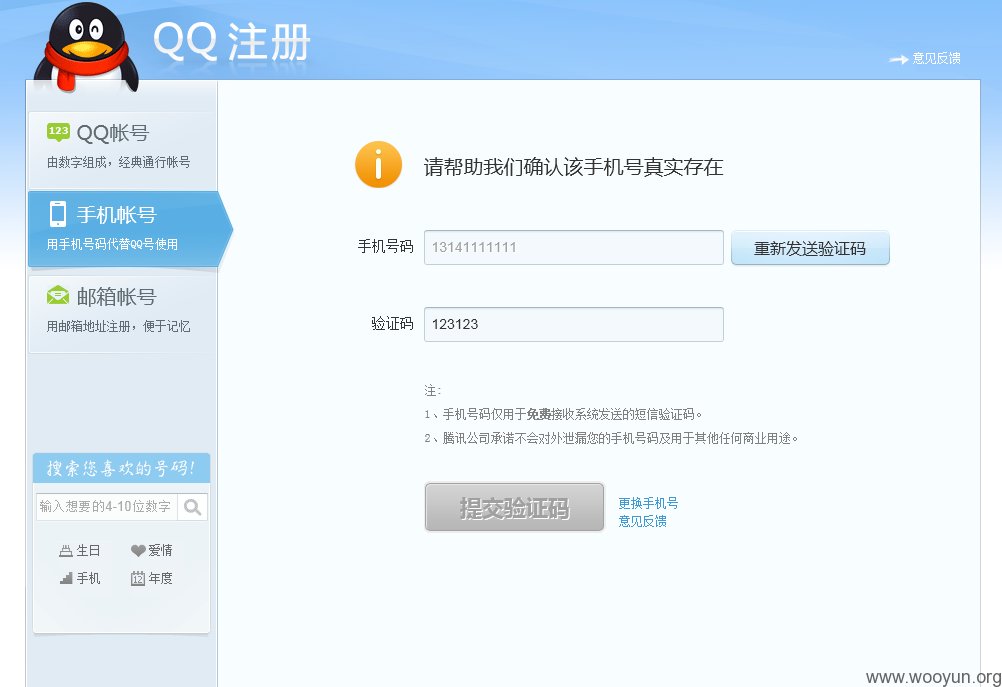The image size is (1002, 687).
Task: Click the 用手机号码代替QQ号使用 subtitle
Action: click(112, 244)
